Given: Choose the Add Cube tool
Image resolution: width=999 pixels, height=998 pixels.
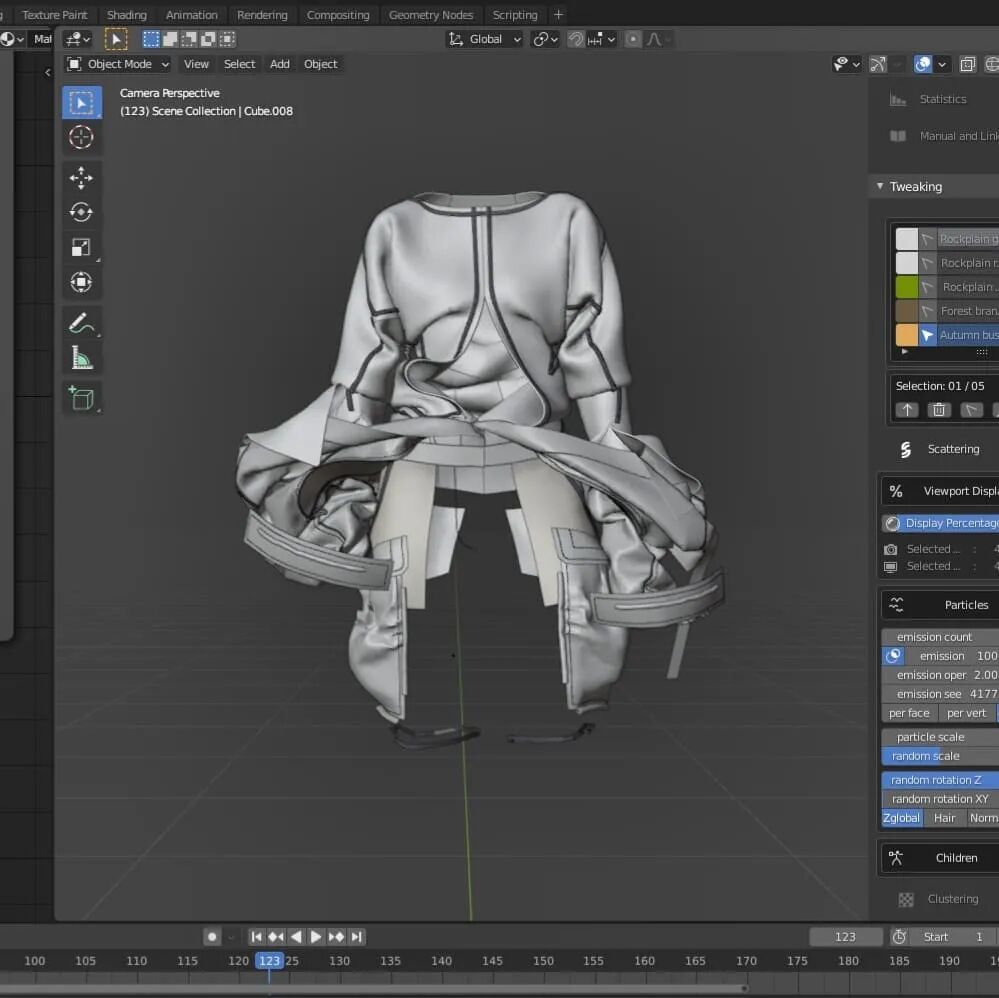Looking at the screenshot, I should point(81,398).
